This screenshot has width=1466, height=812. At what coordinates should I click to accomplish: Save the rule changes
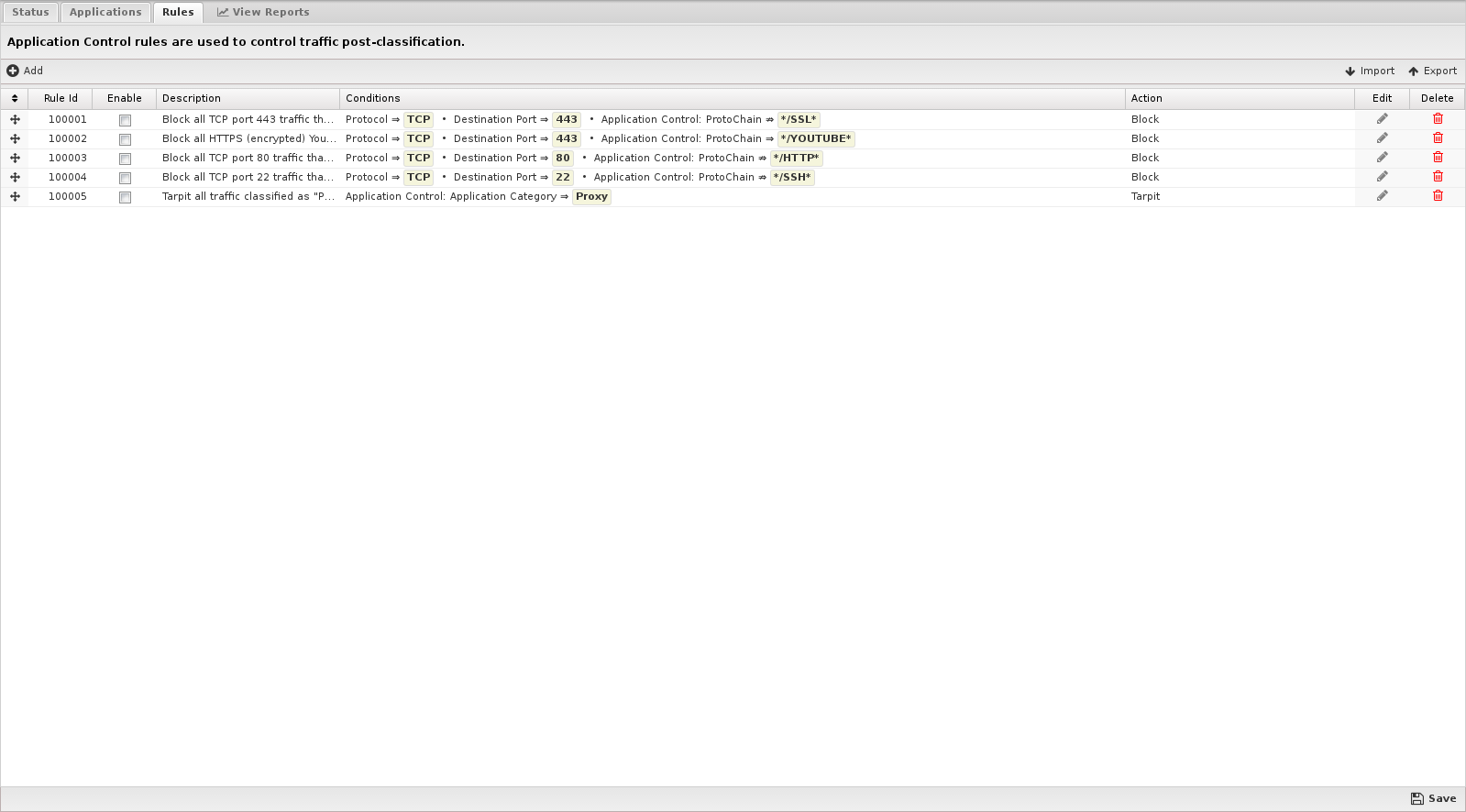click(1433, 798)
